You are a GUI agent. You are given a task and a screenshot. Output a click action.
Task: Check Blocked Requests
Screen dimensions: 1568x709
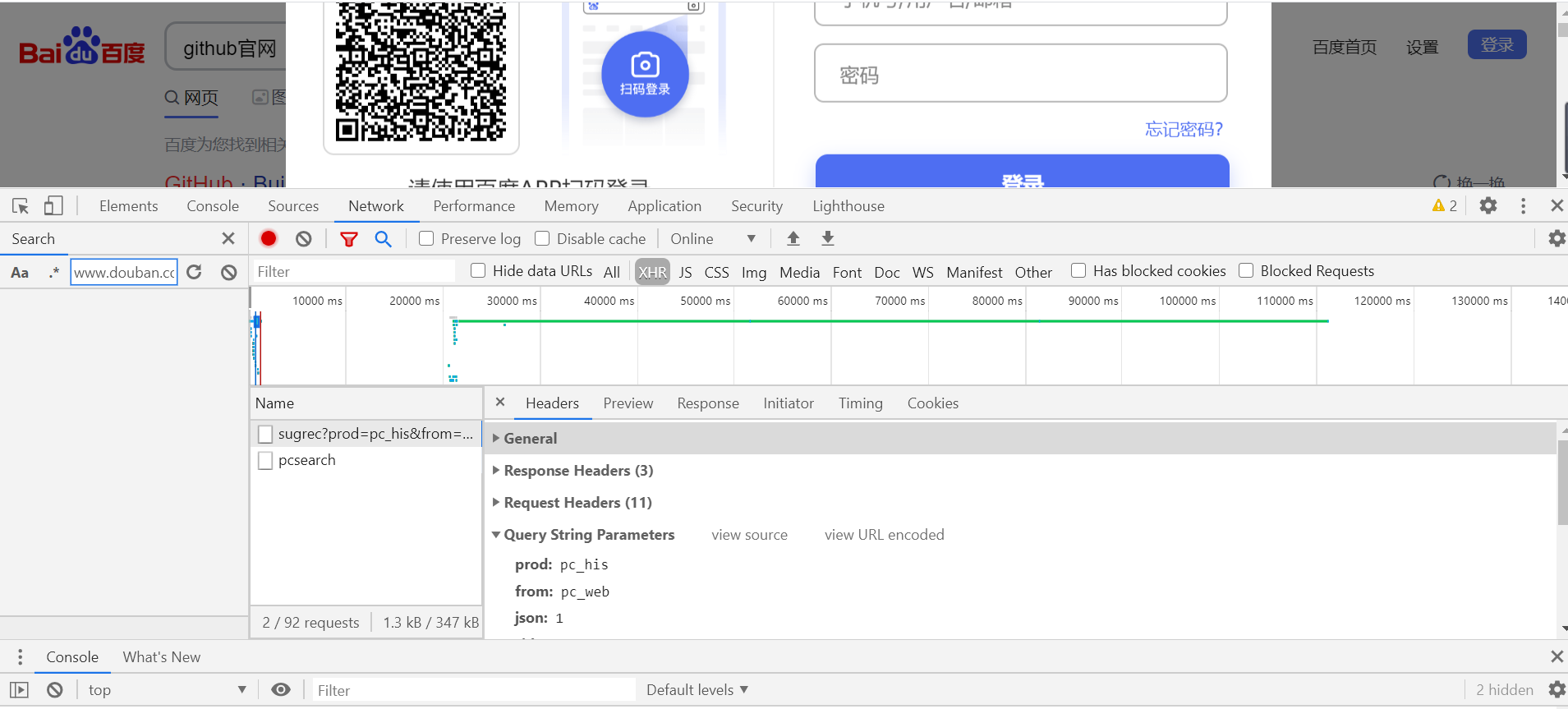point(1246,270)
